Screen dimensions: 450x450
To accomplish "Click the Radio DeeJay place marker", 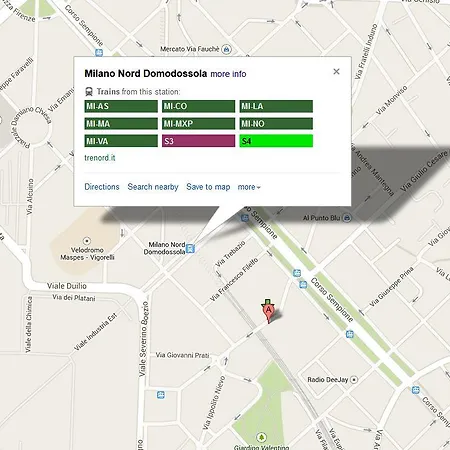I will [354, 379].
